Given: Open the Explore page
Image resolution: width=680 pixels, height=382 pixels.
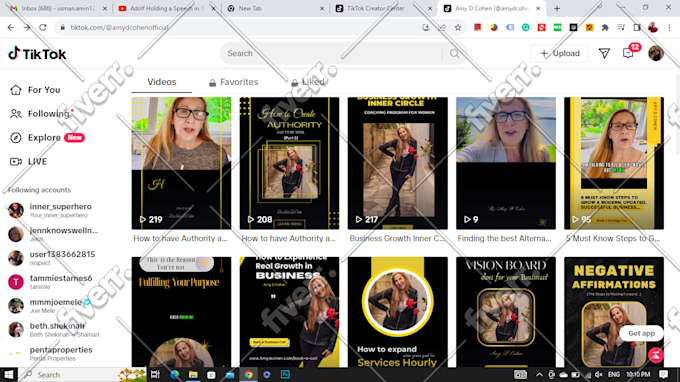Looking at the screenshot, I should (47, 137).
